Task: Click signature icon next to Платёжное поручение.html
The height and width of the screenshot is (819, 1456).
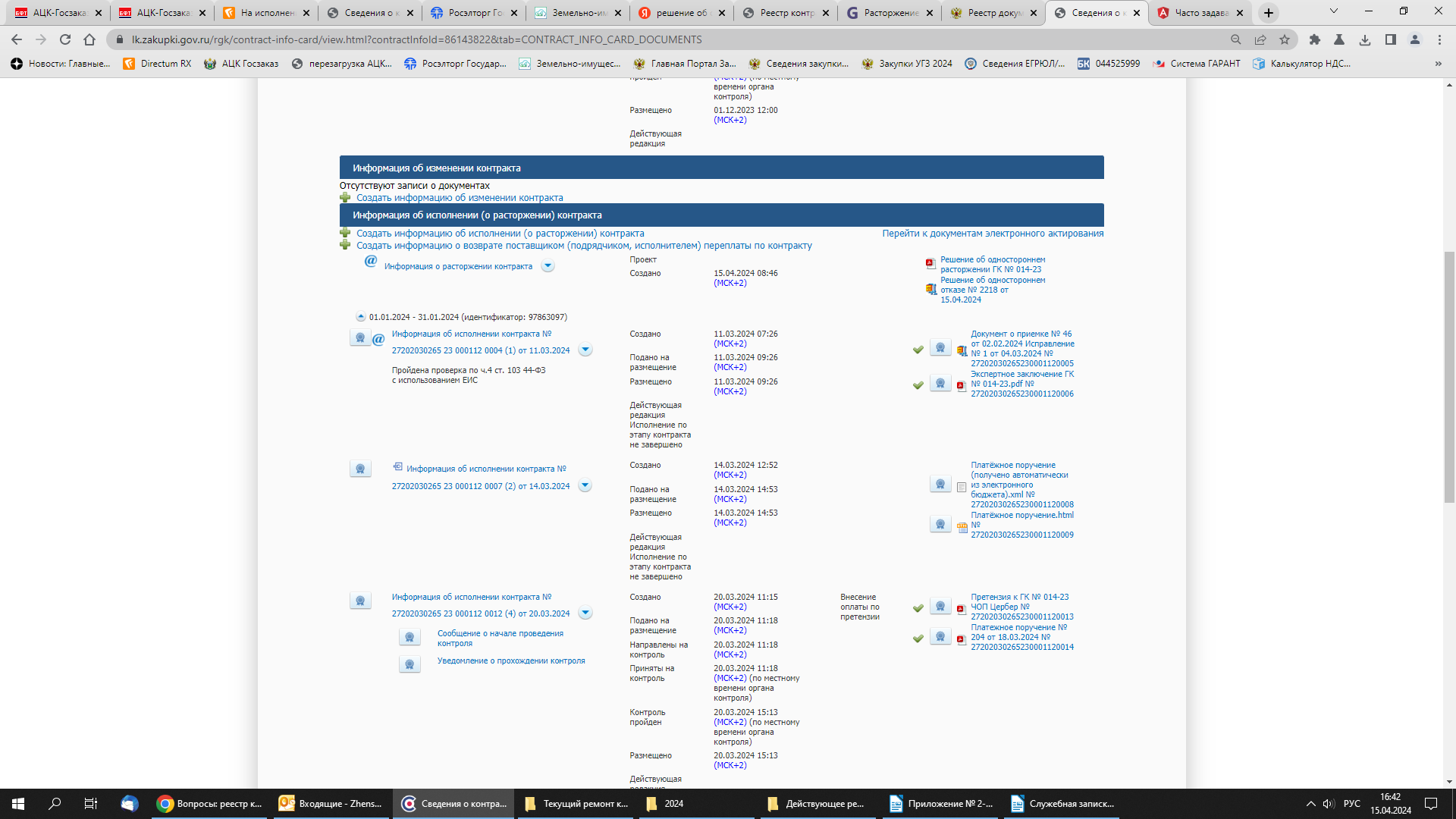Action: [x=940, y=525]
